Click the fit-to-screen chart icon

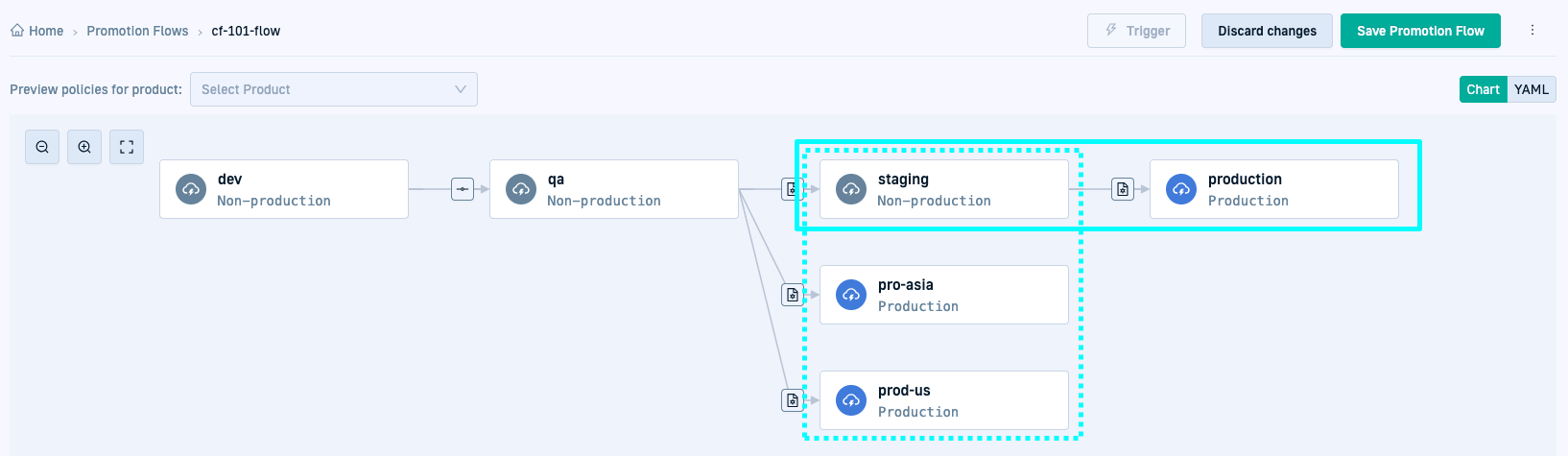click(x=127, y=147)
